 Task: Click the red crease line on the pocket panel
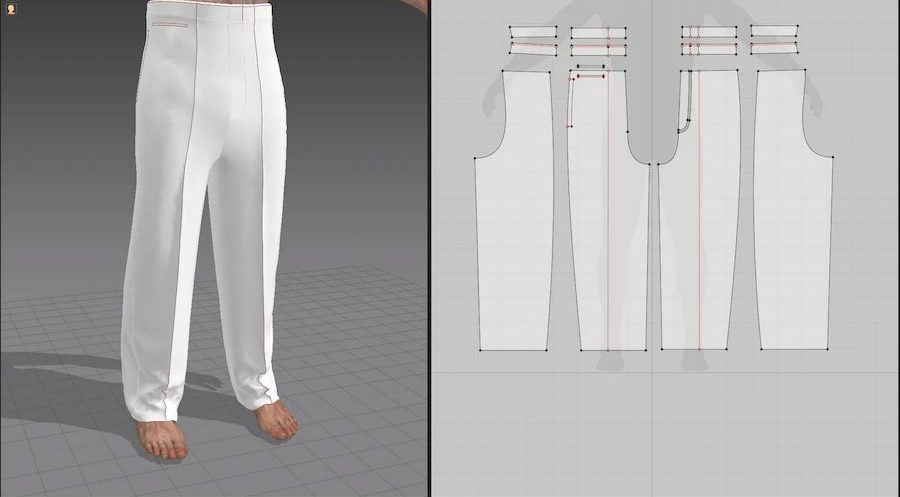point(608,250)
